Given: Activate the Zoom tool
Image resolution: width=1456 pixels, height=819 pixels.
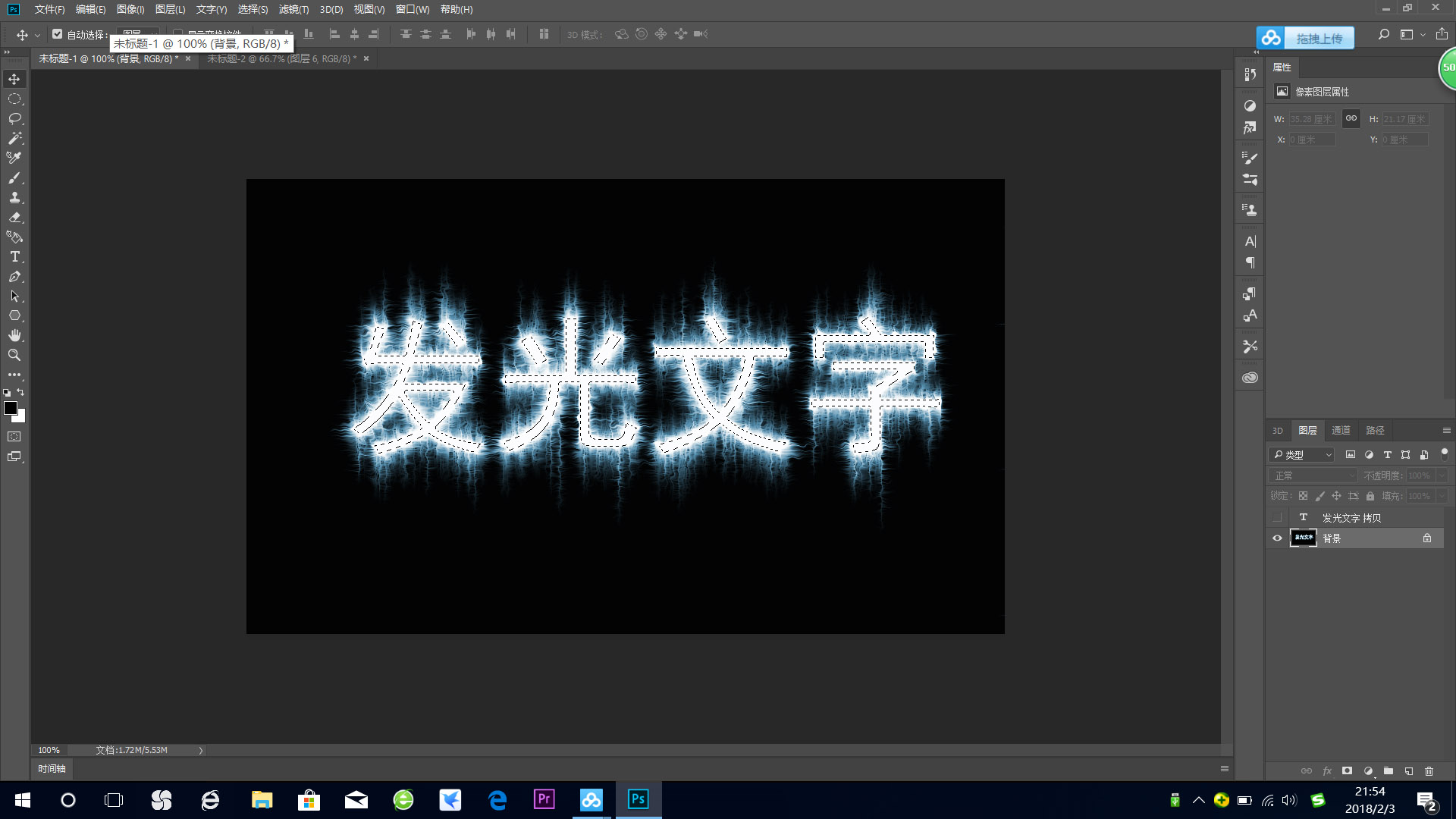Looking at the screenshot, I should tap(14, 354).
